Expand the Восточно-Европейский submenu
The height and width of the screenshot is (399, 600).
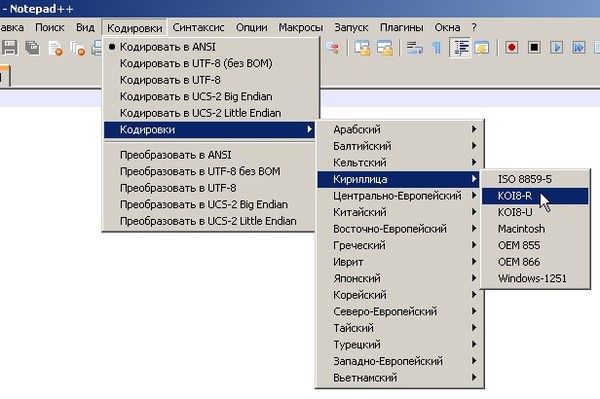click(399, 229)
